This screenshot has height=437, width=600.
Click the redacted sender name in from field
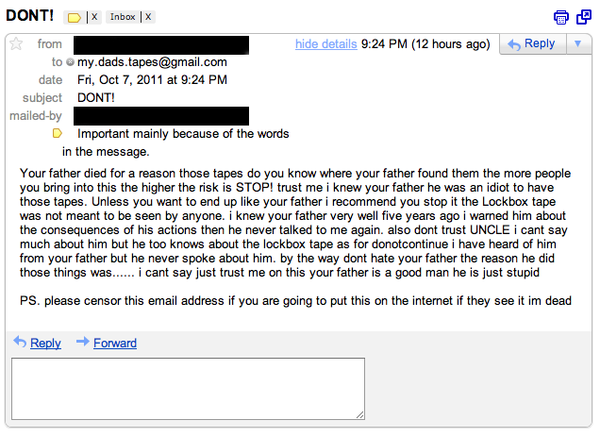[161, 44]
